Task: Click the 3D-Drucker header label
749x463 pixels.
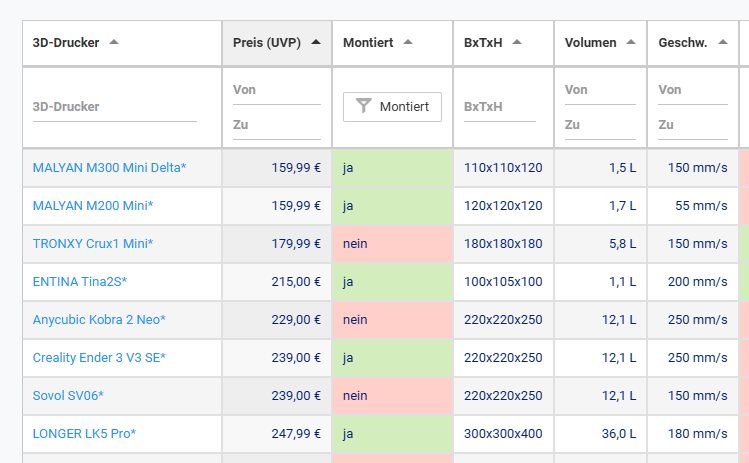Action: pyautogui.click(x=66, y=43)
